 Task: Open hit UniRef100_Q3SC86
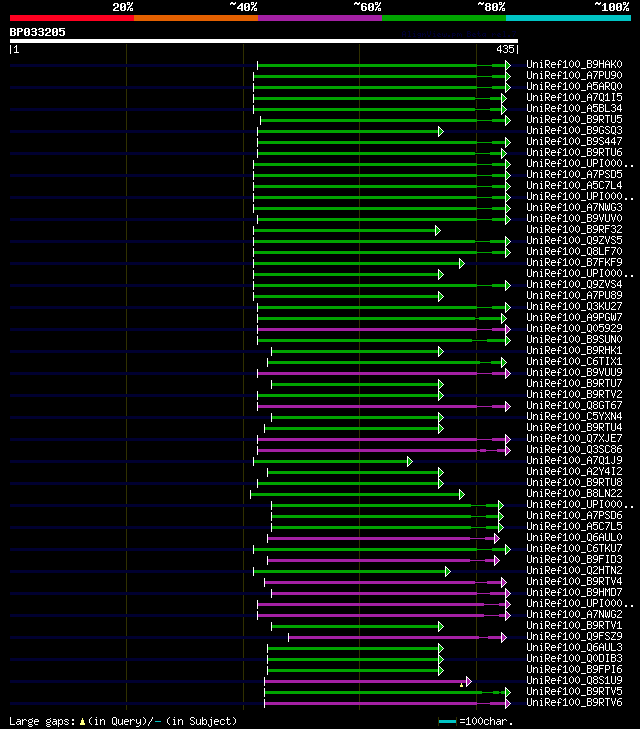[574, 450]
